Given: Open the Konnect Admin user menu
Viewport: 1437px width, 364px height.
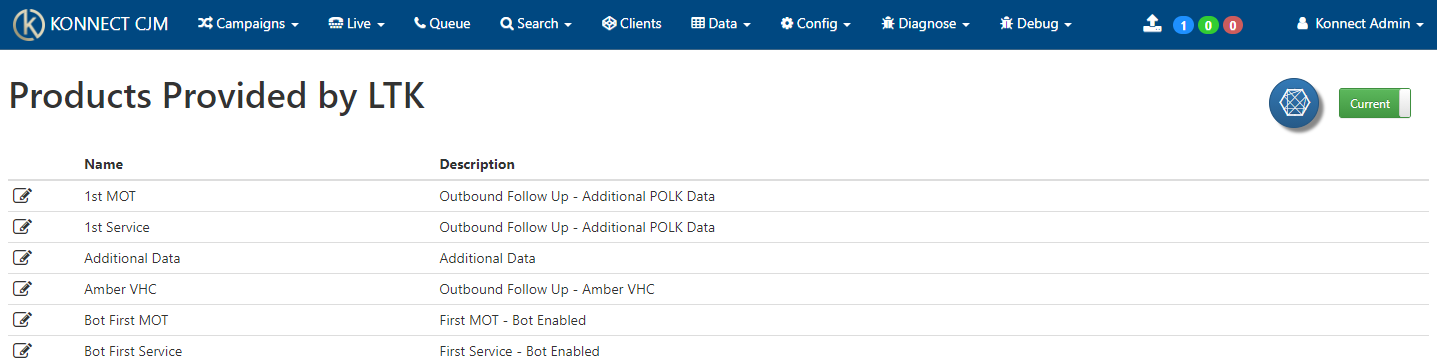Looking at the screenshot, I should click(1360, 24).
